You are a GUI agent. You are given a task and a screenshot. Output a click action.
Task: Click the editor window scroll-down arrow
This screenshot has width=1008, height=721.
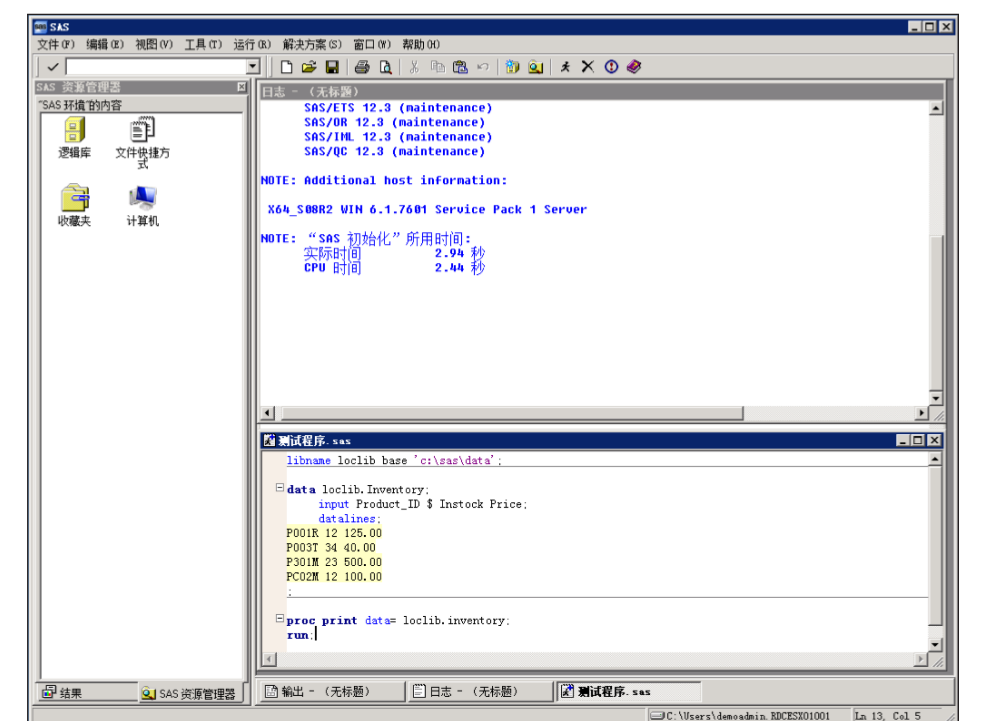935,645
